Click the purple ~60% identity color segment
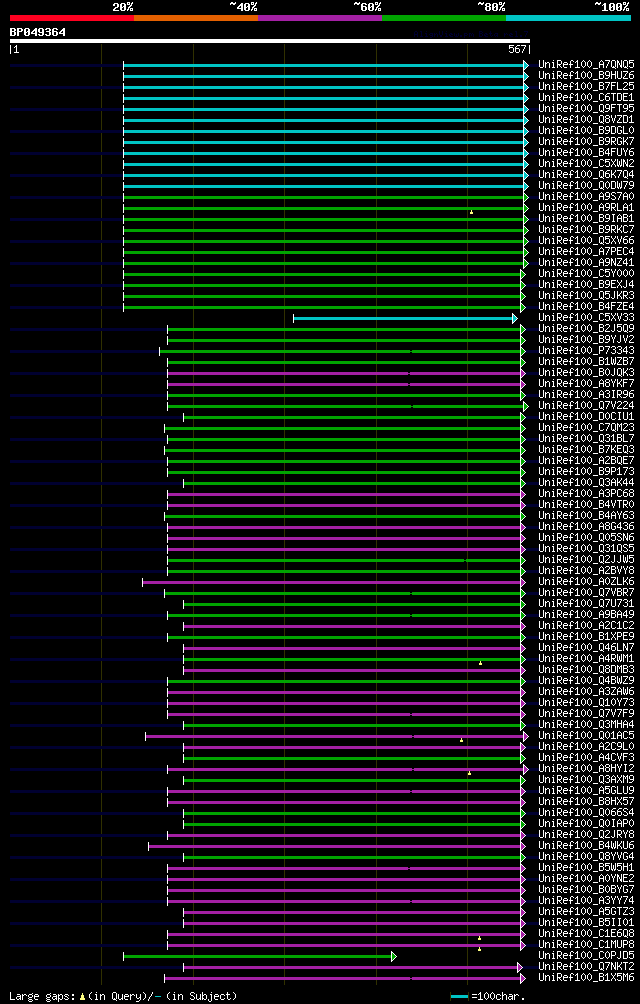This screenshot has height=1004, width=640. [320, 18]
